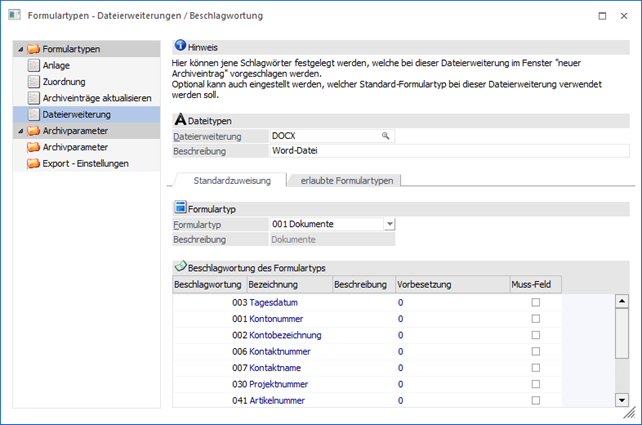Click the Export - Einstellungen folder icon
This screenshot has height=425, width=642.
coord(33,163)
